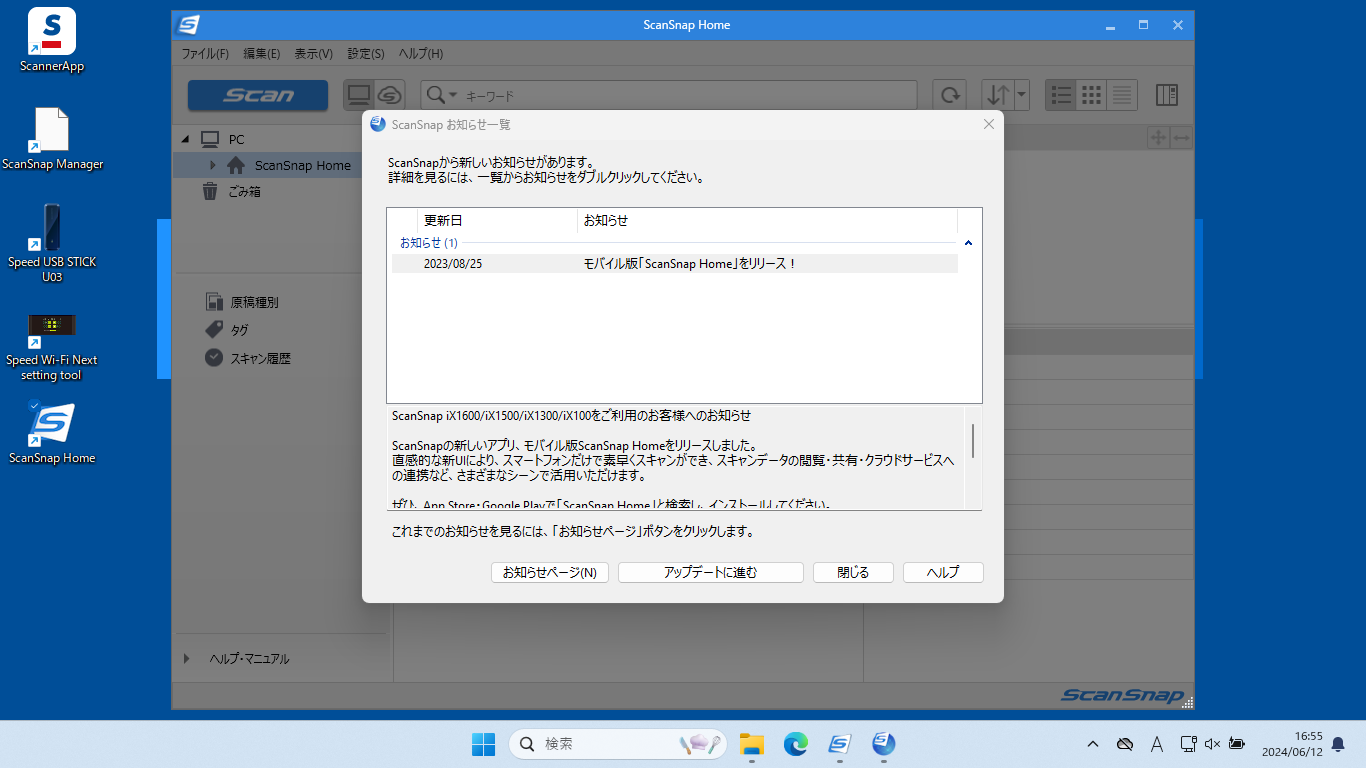
Task: Select the ScanSnap Home folder in tree
Action: tap(302, 165)
